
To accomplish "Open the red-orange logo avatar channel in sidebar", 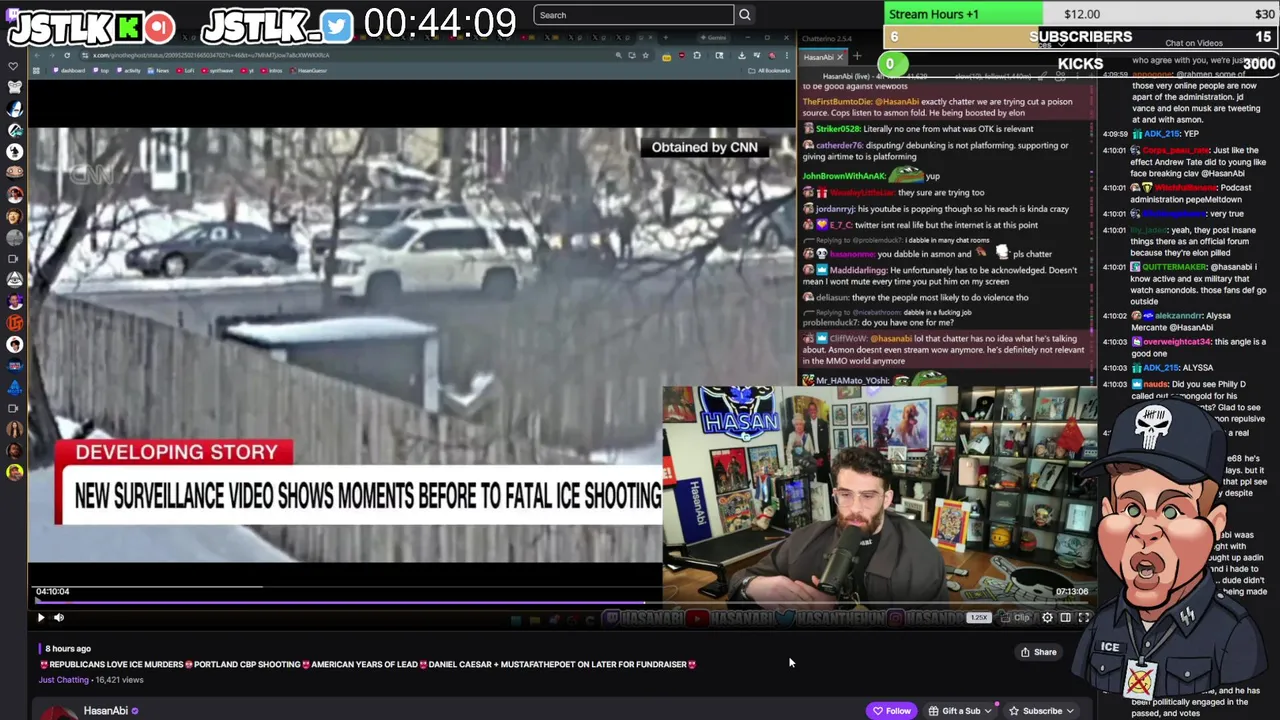I will pos(14,322).
